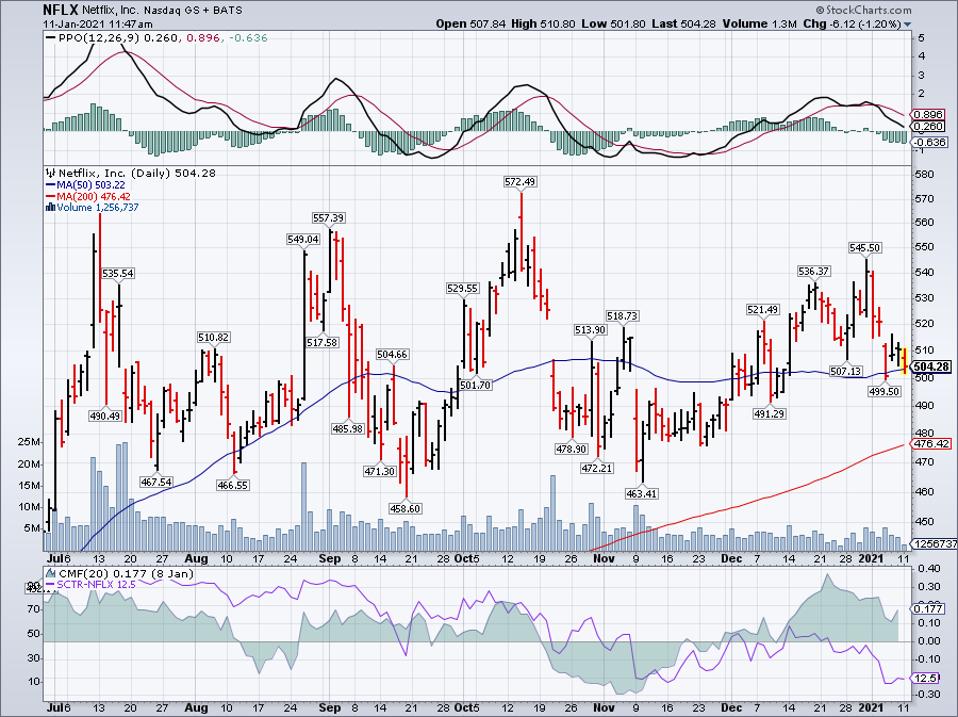This screenshot has height=717, width=958.
Task: Click the 490.49 low price label
Action: [105, 416]
